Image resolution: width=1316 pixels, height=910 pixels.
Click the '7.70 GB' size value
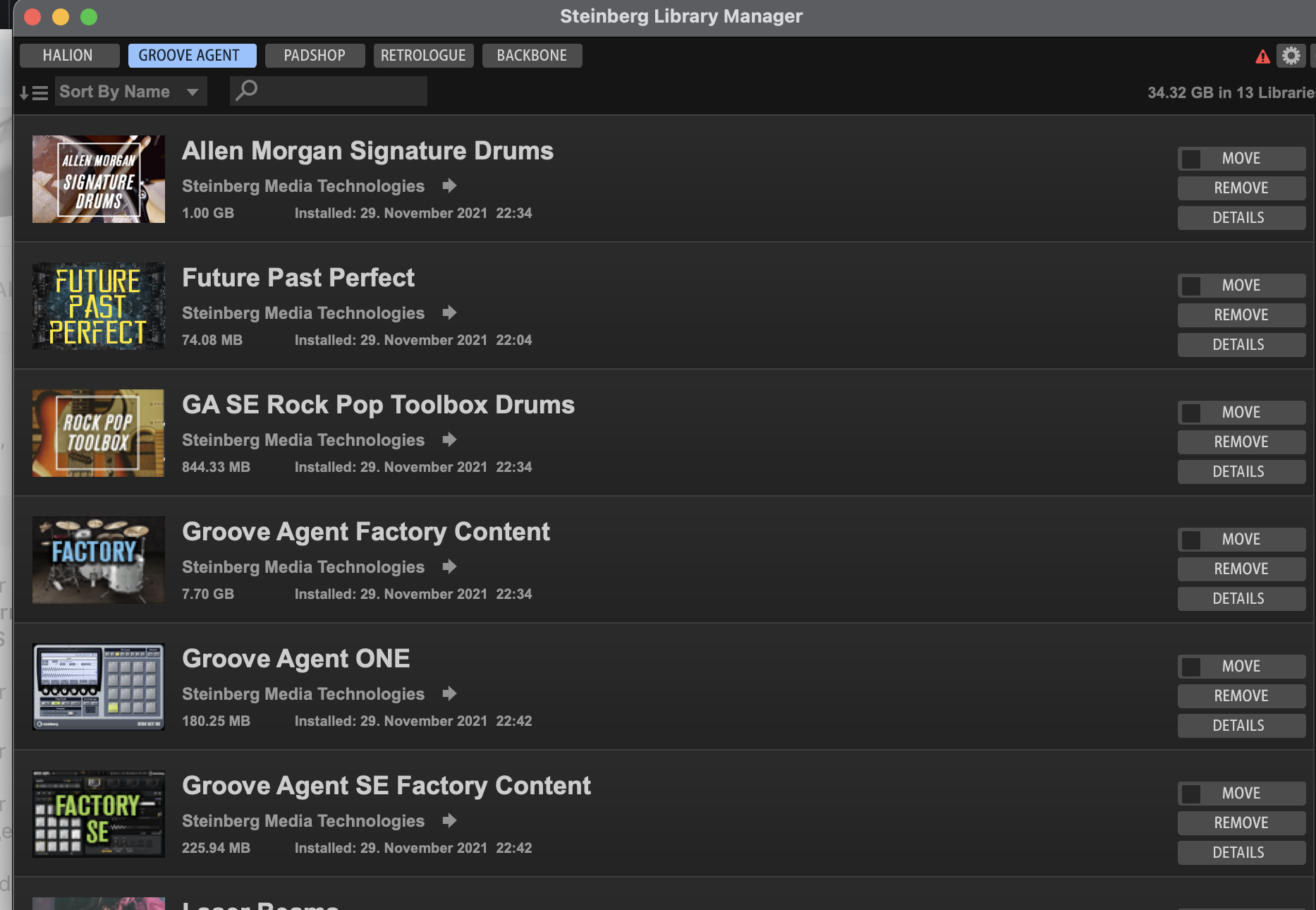tap(208, 594)
